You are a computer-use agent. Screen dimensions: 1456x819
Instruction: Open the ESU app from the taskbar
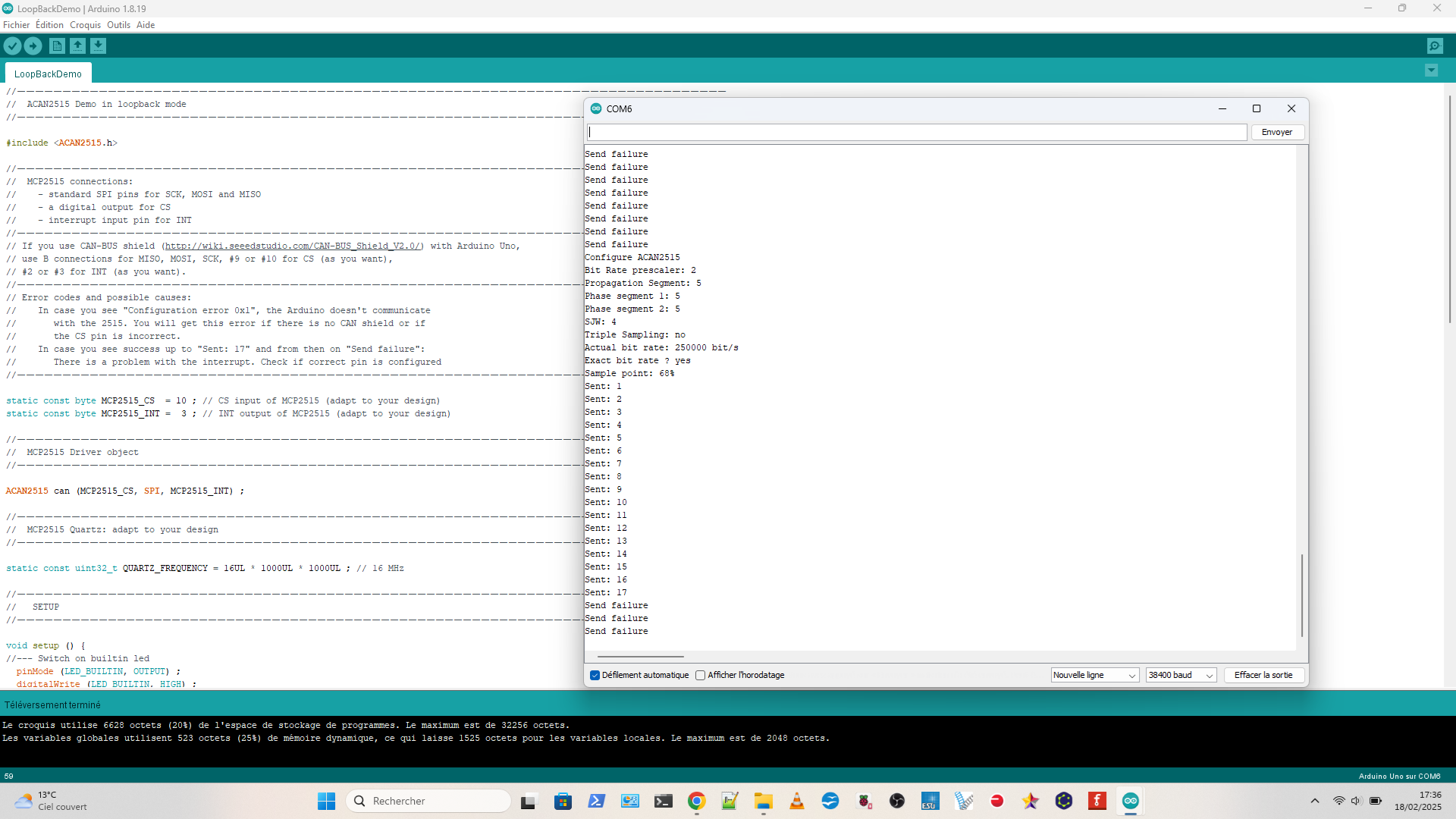(x=930, y=801)
